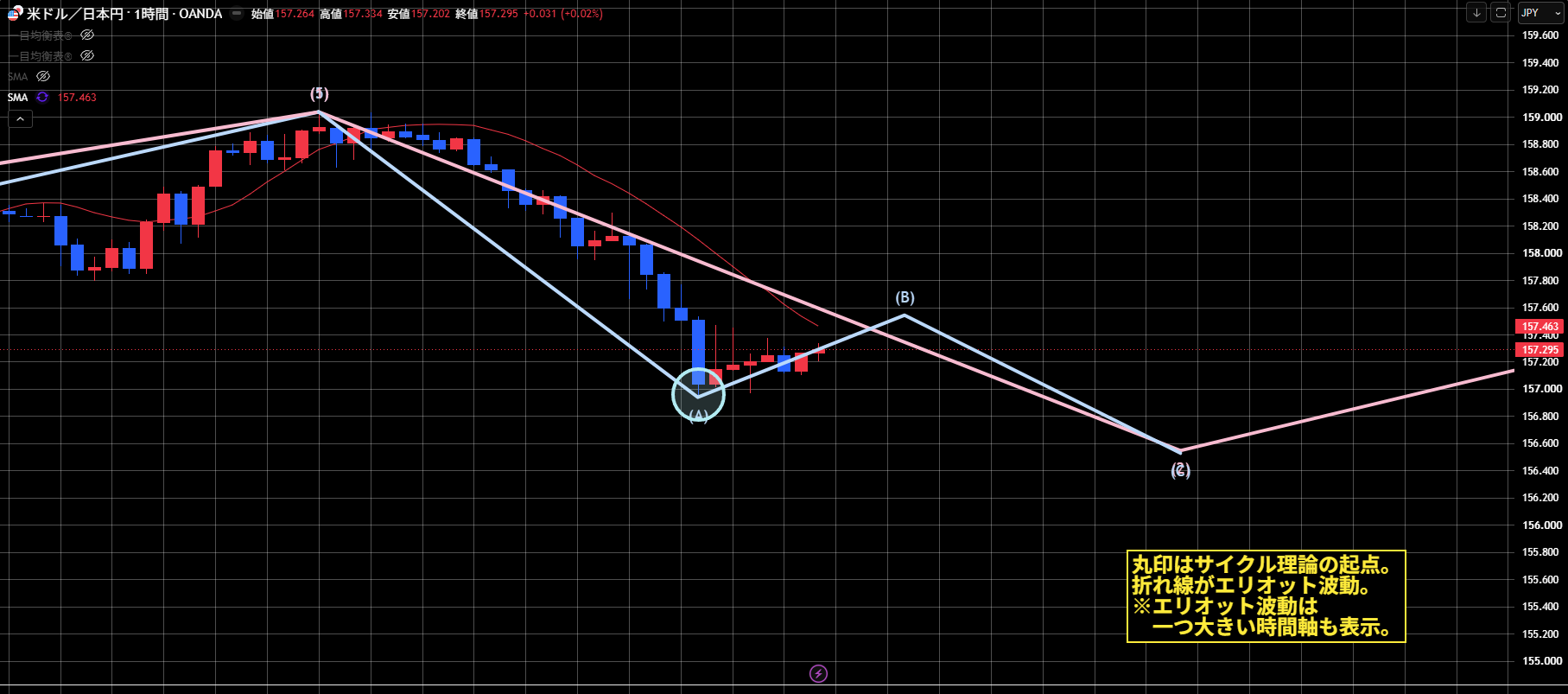
Task: Show the second 一目均衡表 indicator via eye icon
Action: point(87,56)
